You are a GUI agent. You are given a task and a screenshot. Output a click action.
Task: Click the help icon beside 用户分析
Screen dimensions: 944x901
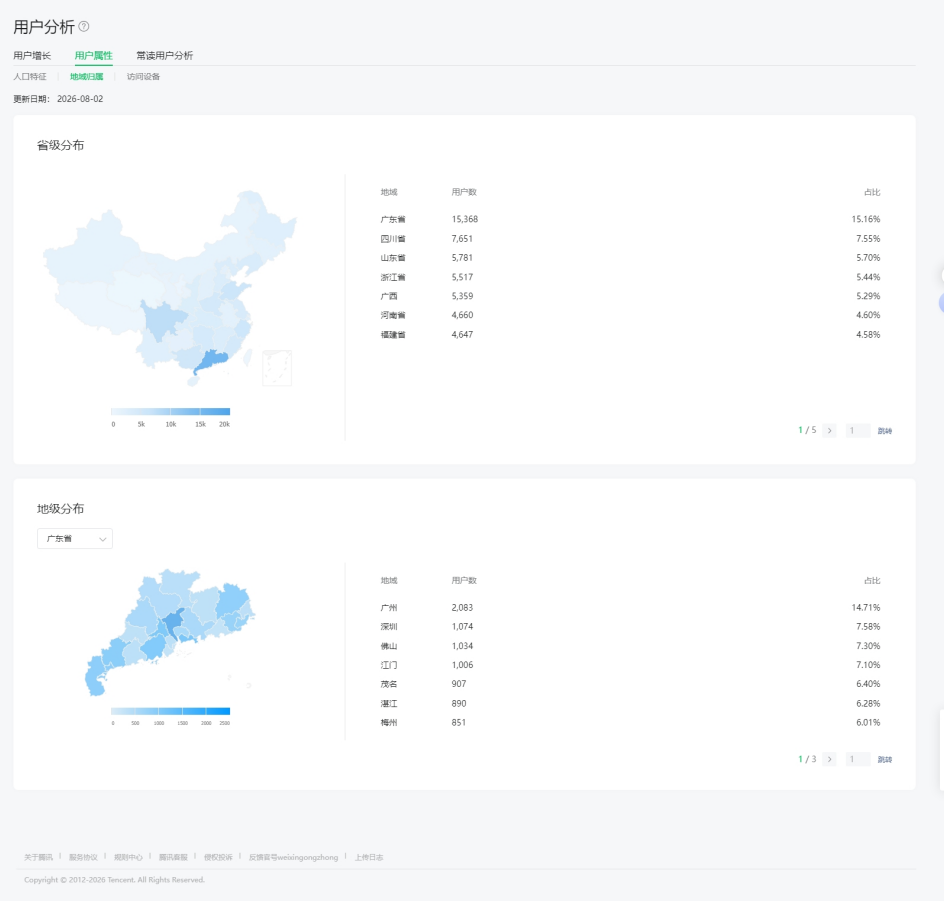coord(84,26)
